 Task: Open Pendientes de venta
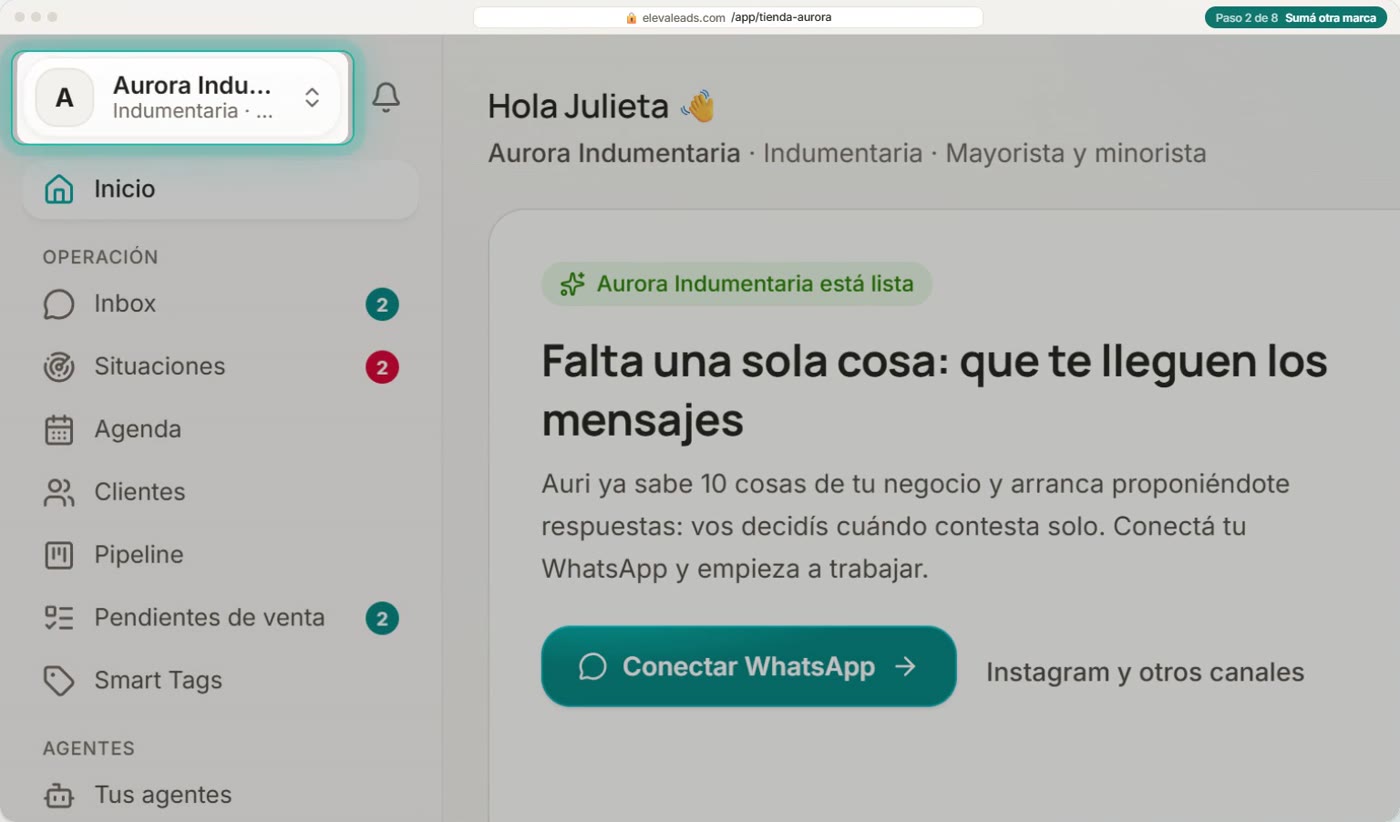pos(220,618)
